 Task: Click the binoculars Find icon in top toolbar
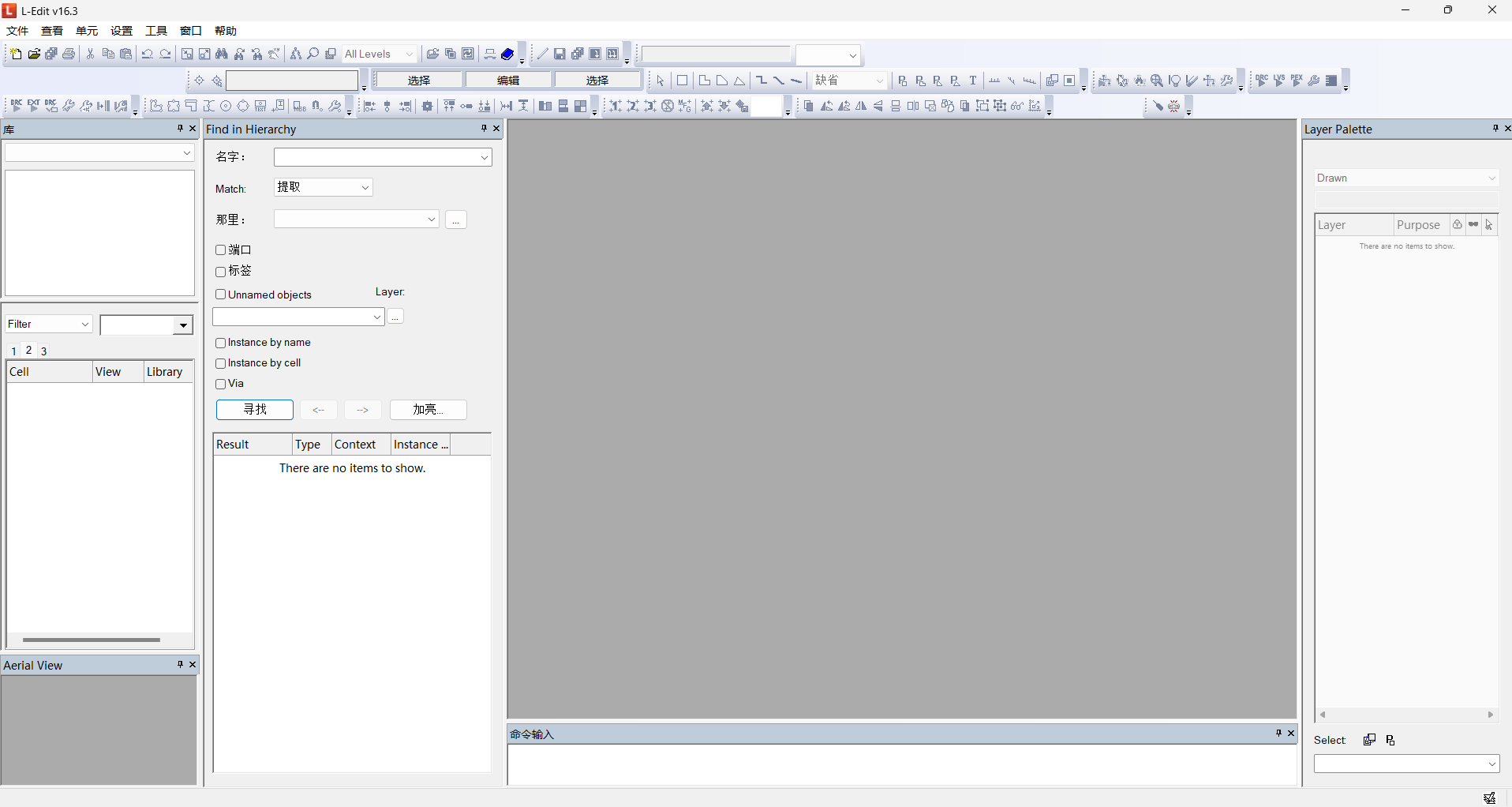[x=222, y=54]
